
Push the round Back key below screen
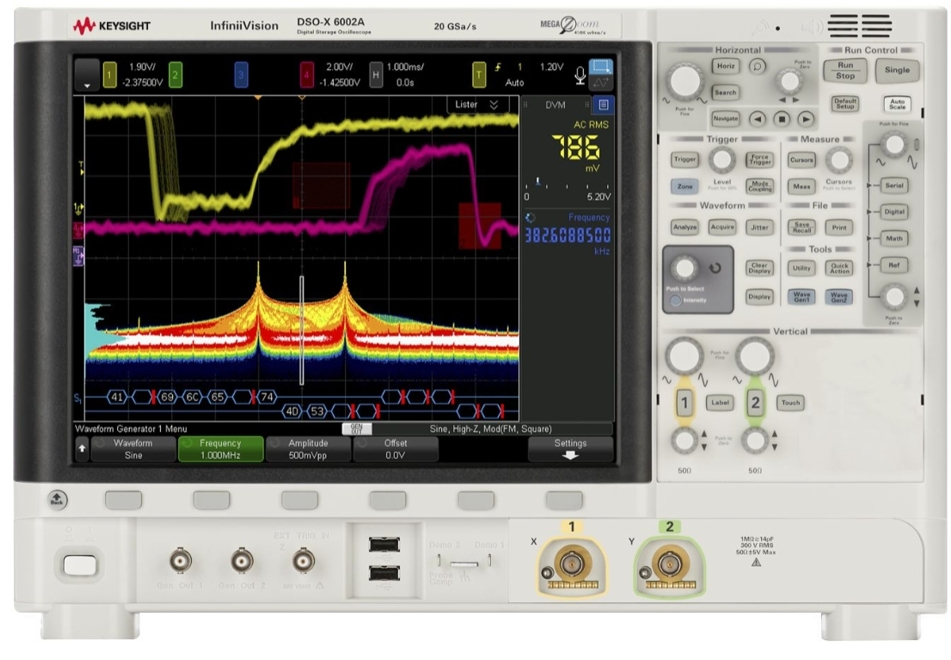pyautogui.click(x=57, y=500)
